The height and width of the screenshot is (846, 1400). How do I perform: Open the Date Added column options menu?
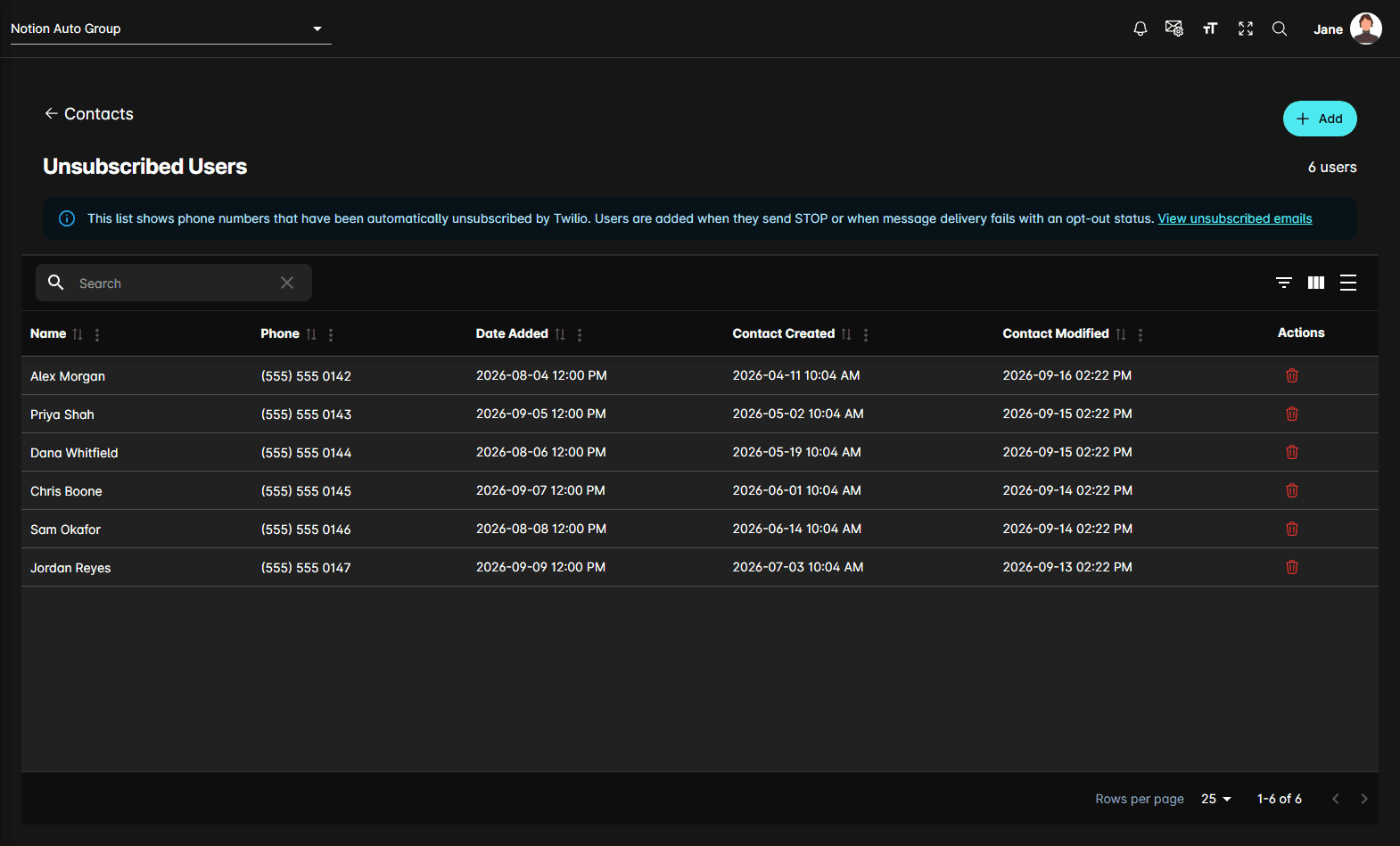580,335
